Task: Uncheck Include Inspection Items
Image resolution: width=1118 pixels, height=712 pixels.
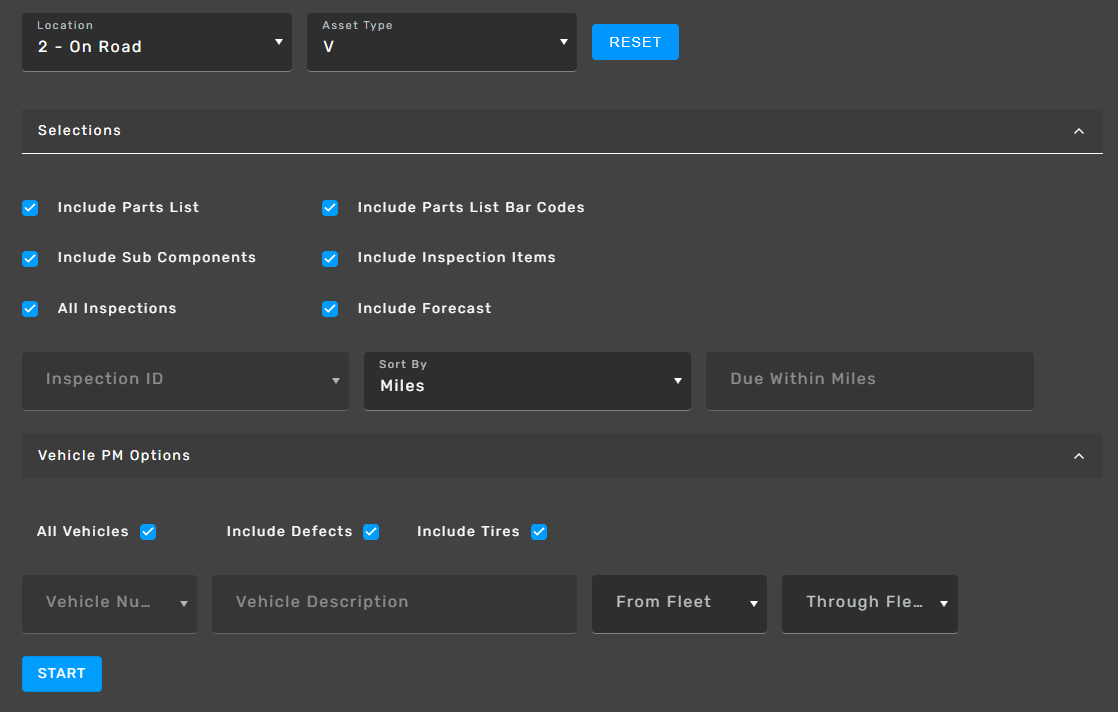Action: click(330, 258)
